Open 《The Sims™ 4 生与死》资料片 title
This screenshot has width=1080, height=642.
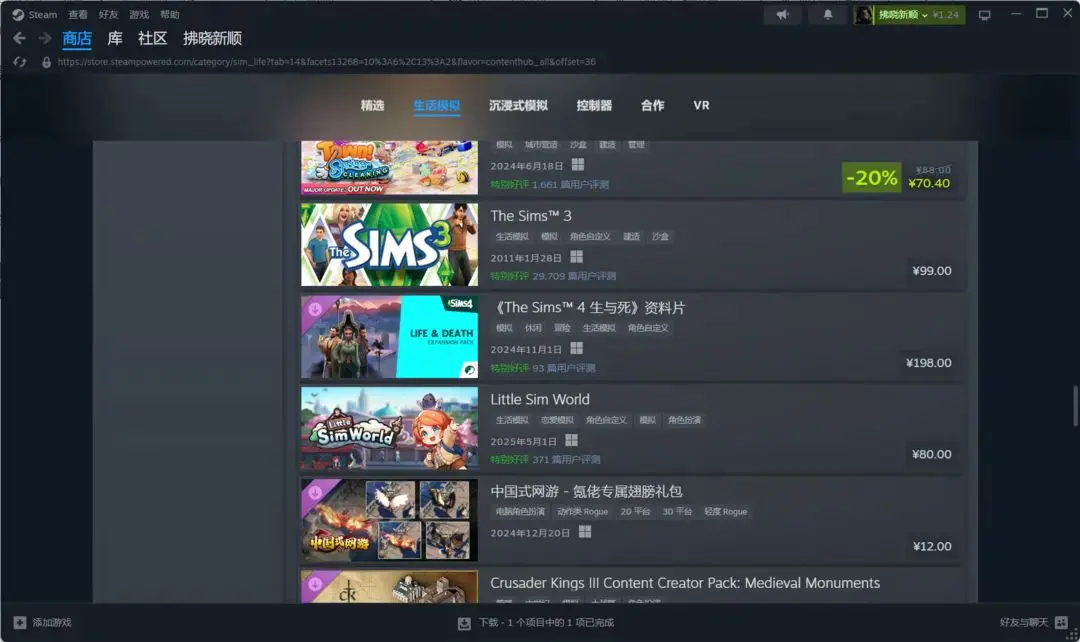[x=588, y=307]
